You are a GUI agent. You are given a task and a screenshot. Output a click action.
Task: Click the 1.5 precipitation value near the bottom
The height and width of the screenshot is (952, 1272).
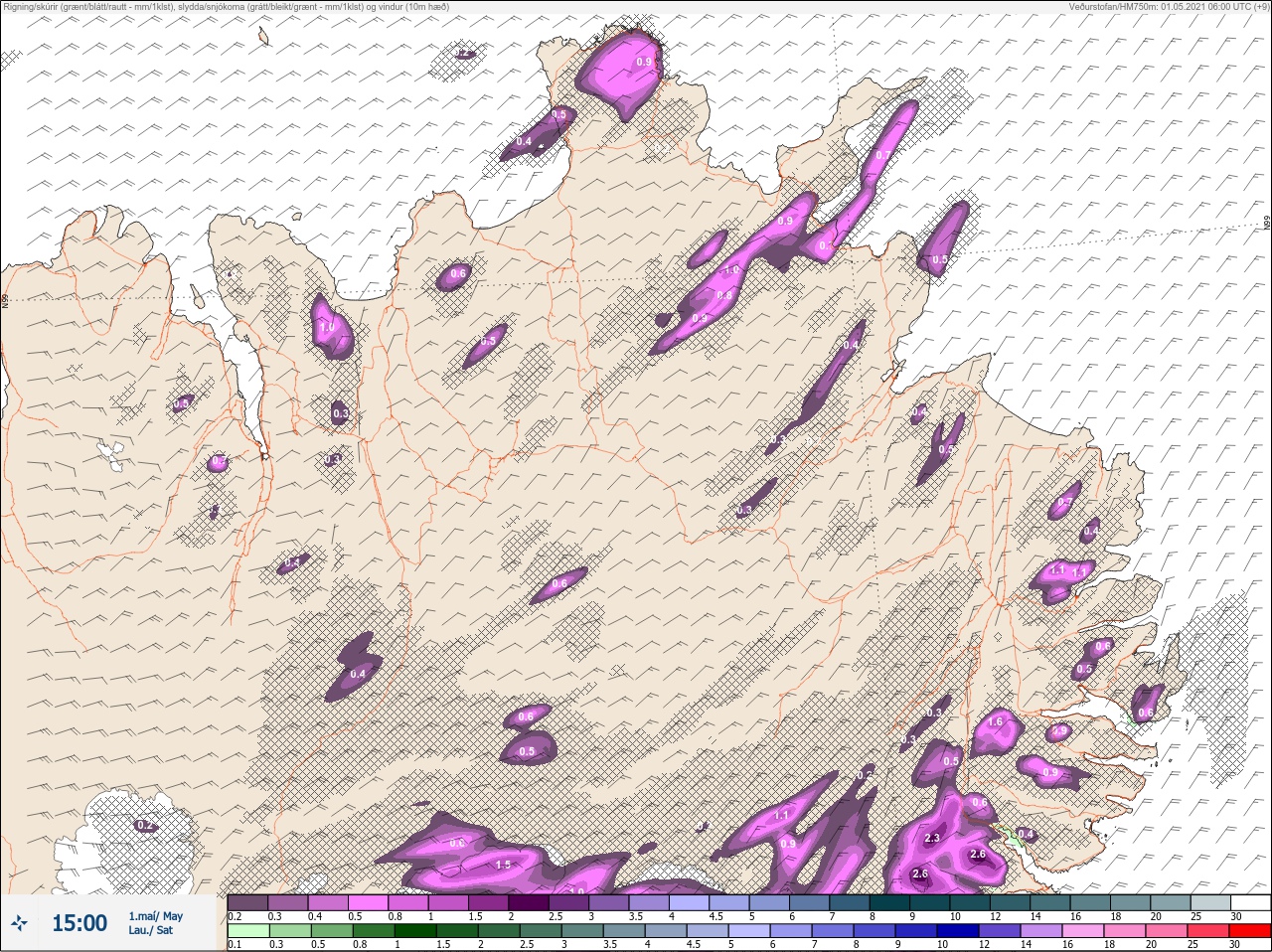503,866
